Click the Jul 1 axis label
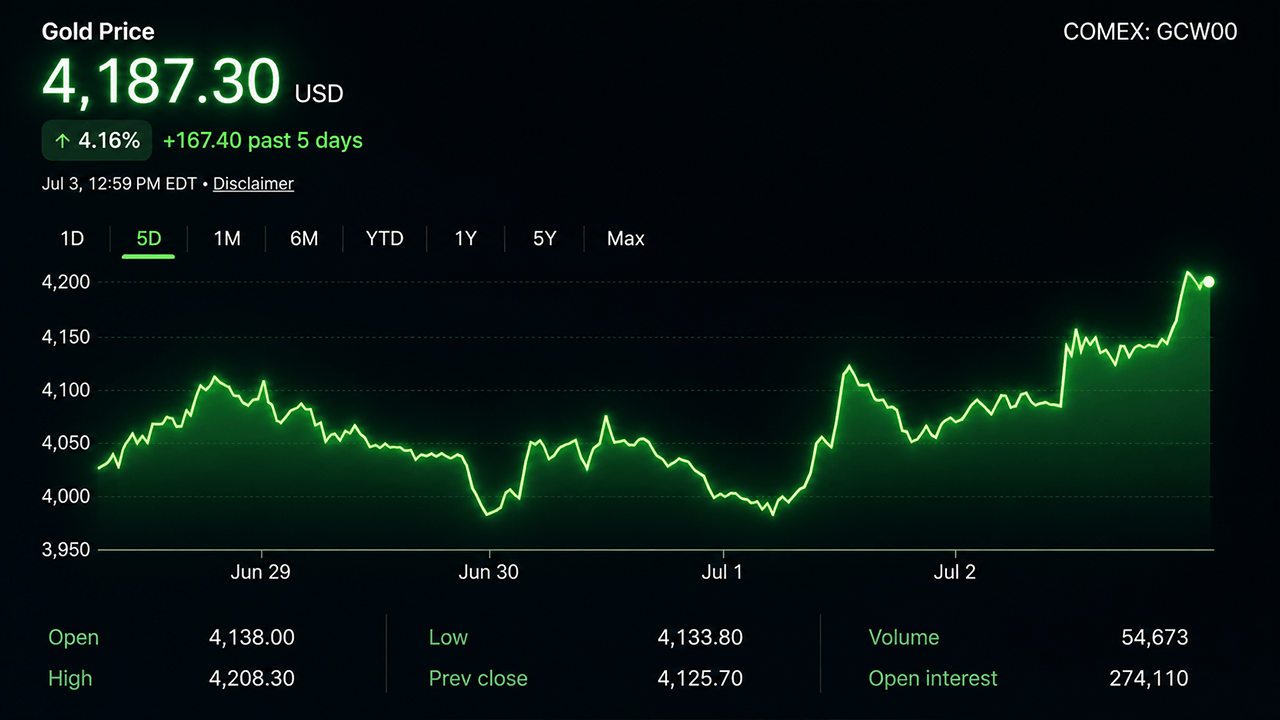Viewport: 1280px width, 720px height. (722, 572)
